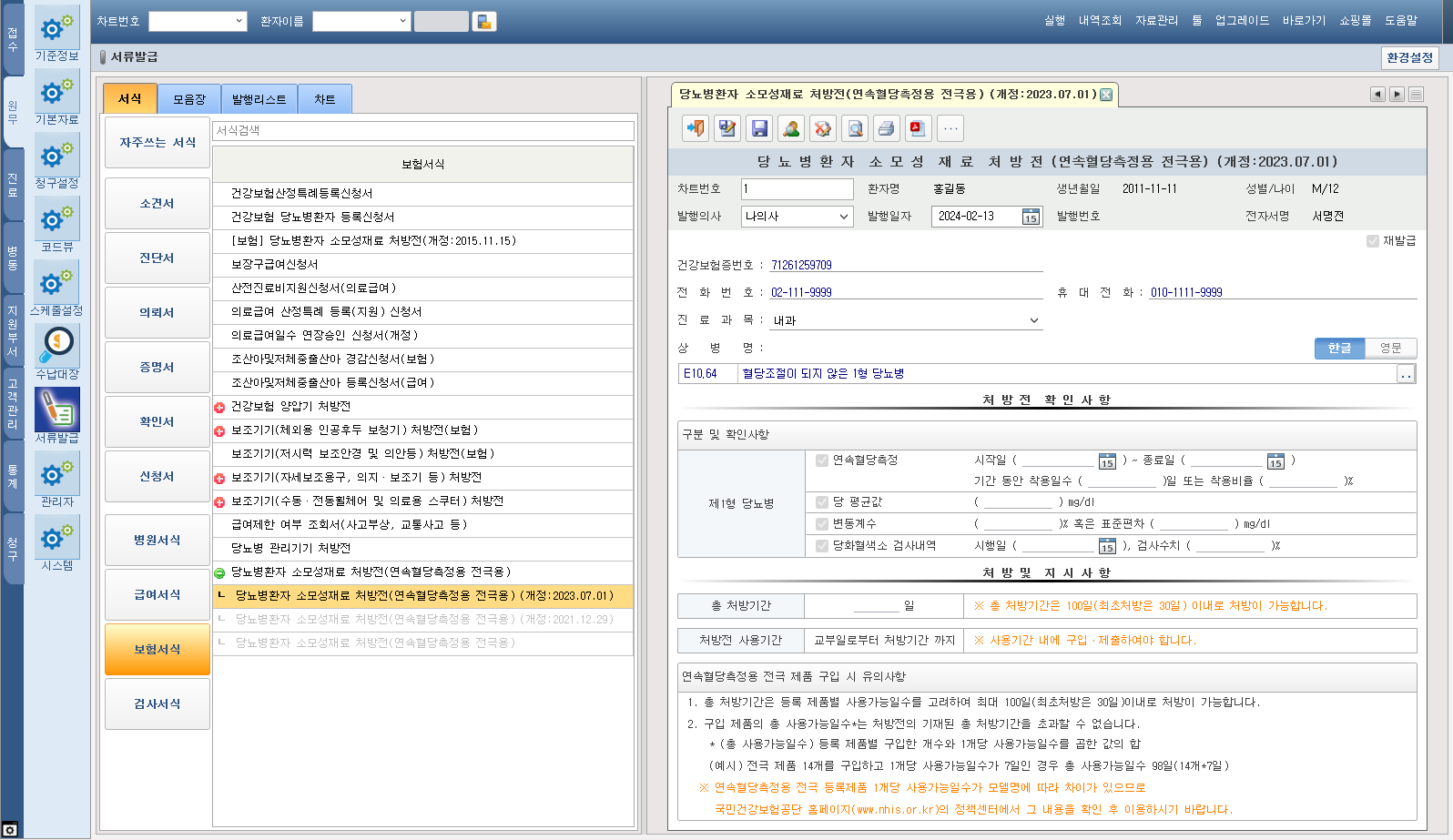Click the 환경설정 button
Screen dimensions: 1453x840
(x=1409, y=58)
